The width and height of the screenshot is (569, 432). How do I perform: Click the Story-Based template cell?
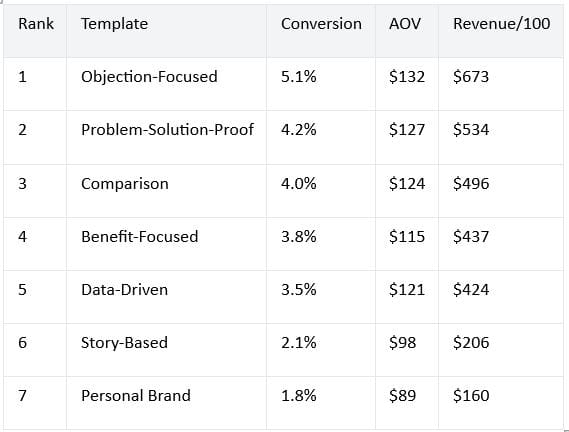[x=124, y=343]
